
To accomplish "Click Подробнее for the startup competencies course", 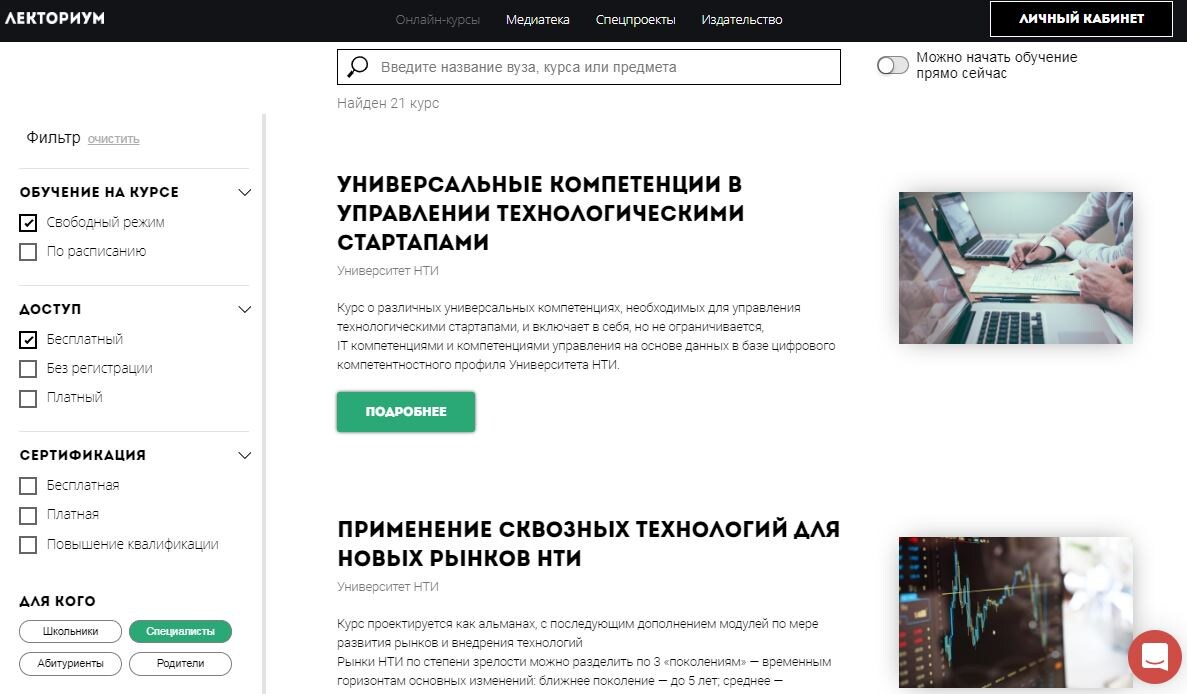I will click(x=406, y=412).
